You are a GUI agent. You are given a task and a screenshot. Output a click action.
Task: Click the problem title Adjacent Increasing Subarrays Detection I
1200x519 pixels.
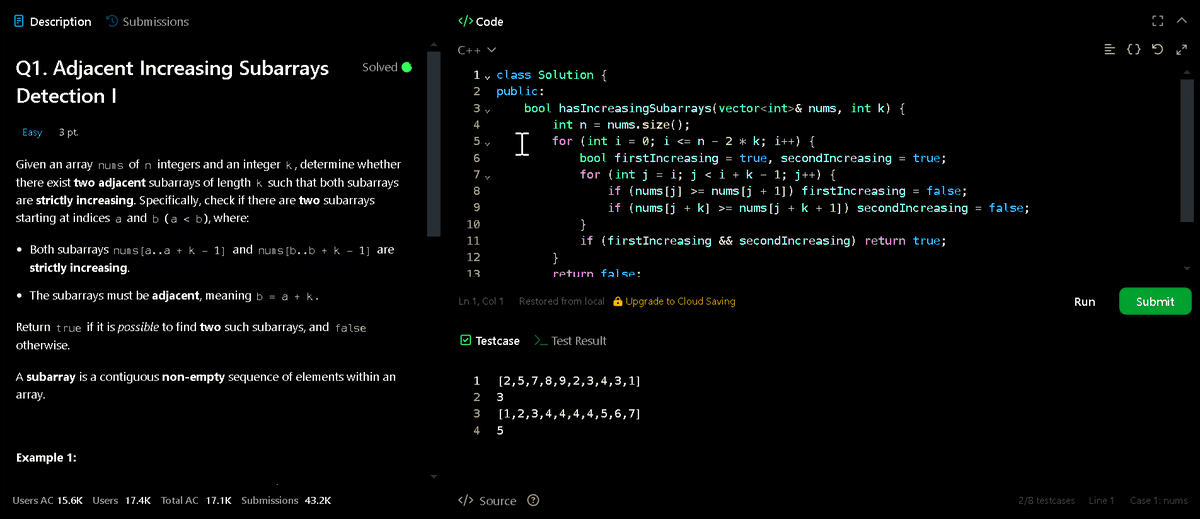coord(172,82)
